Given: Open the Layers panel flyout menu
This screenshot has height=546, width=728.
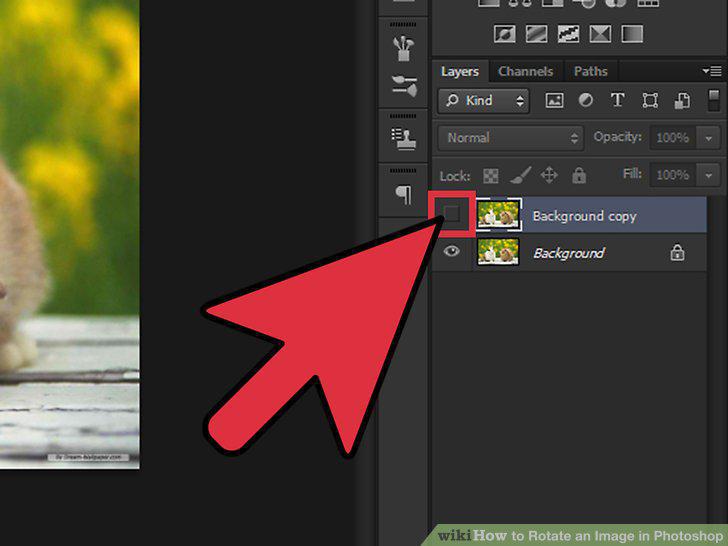Looking at the screenshot, I should pyautogui.click(x=712, y=71).
